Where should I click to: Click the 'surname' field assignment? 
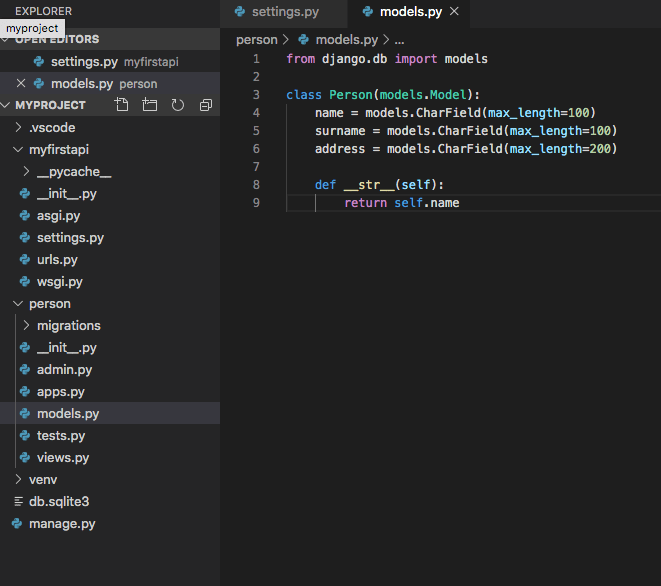pos(466,131)
